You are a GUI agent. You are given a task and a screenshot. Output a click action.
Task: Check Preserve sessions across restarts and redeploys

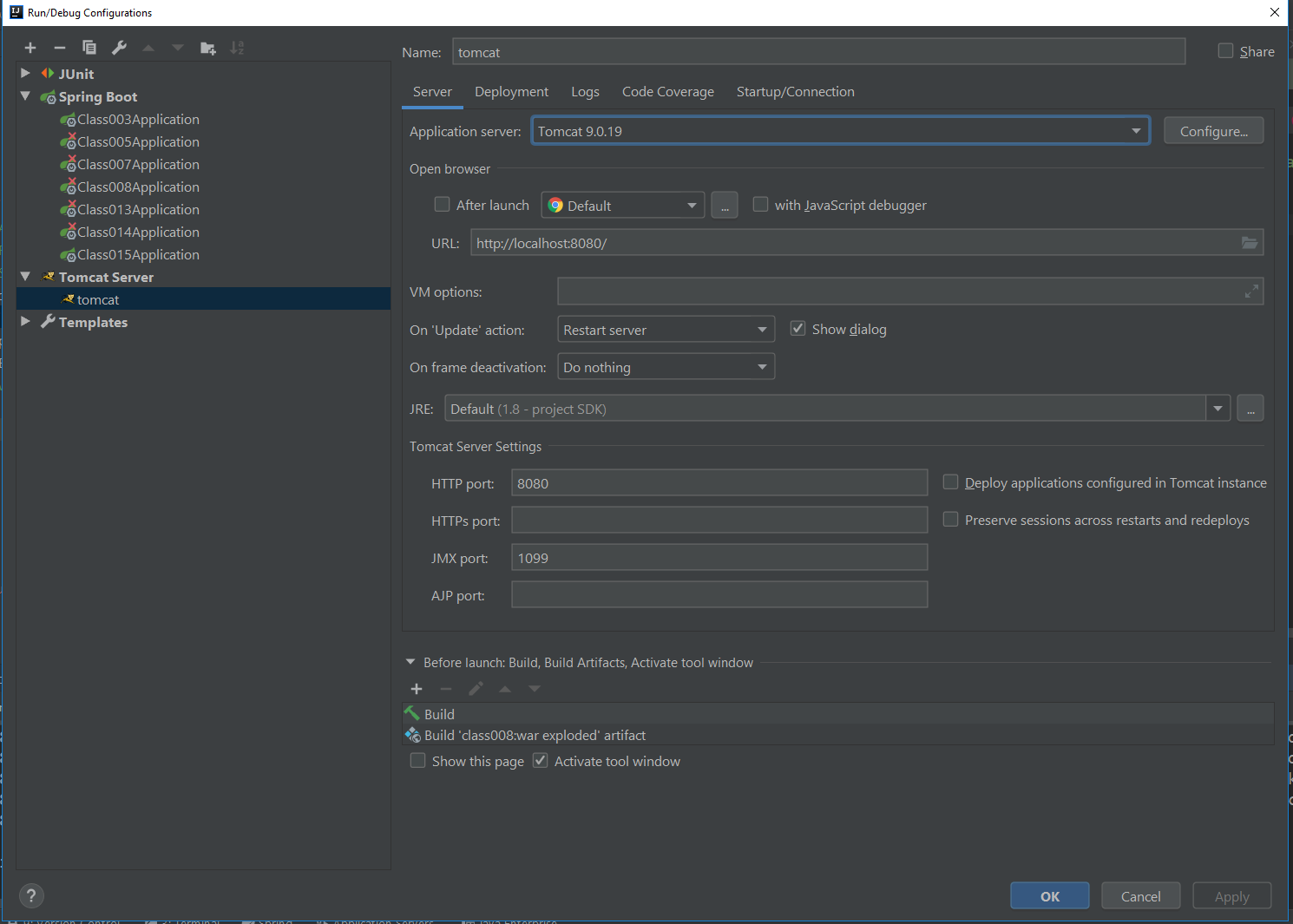950,519
